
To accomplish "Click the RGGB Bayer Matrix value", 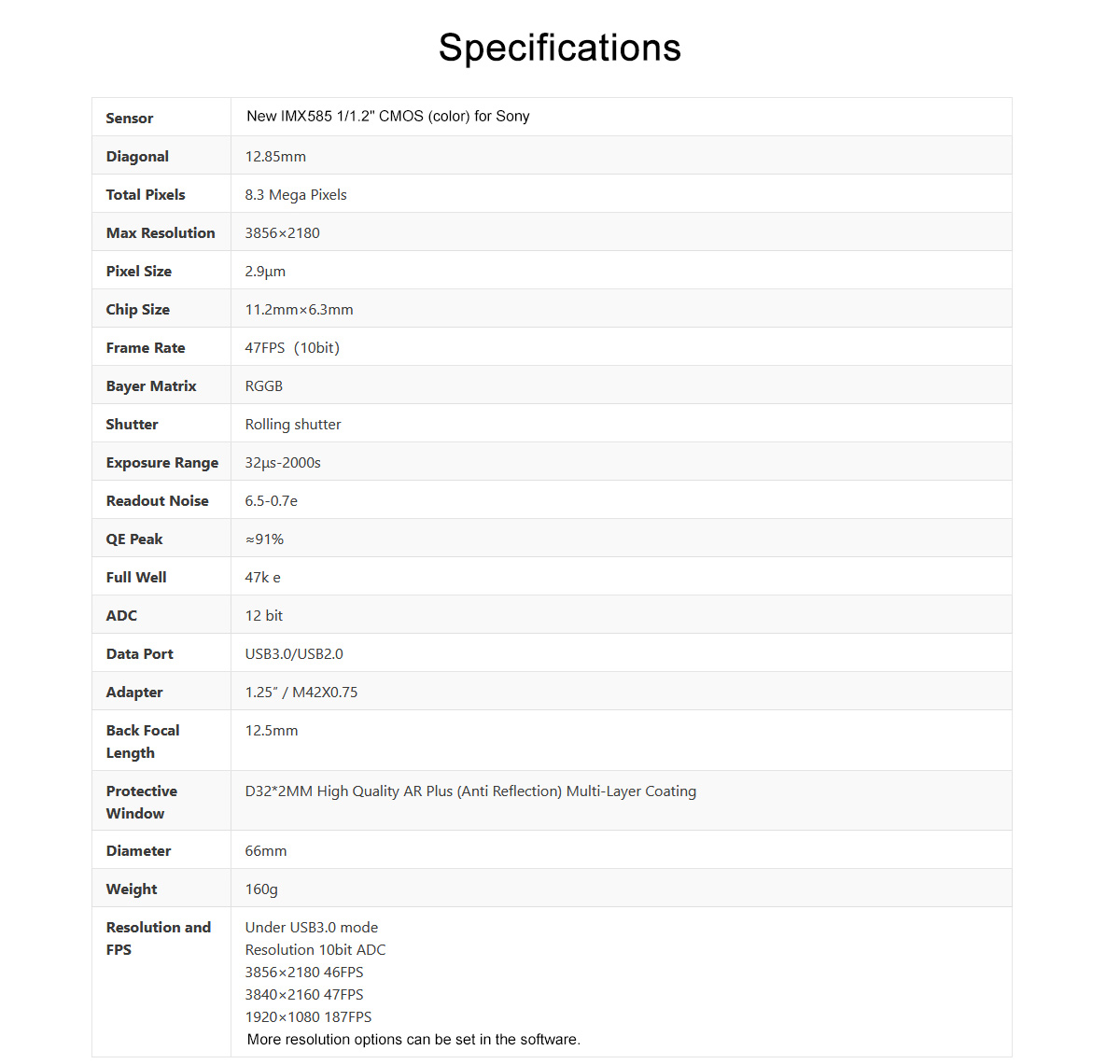I will [264, 386].
